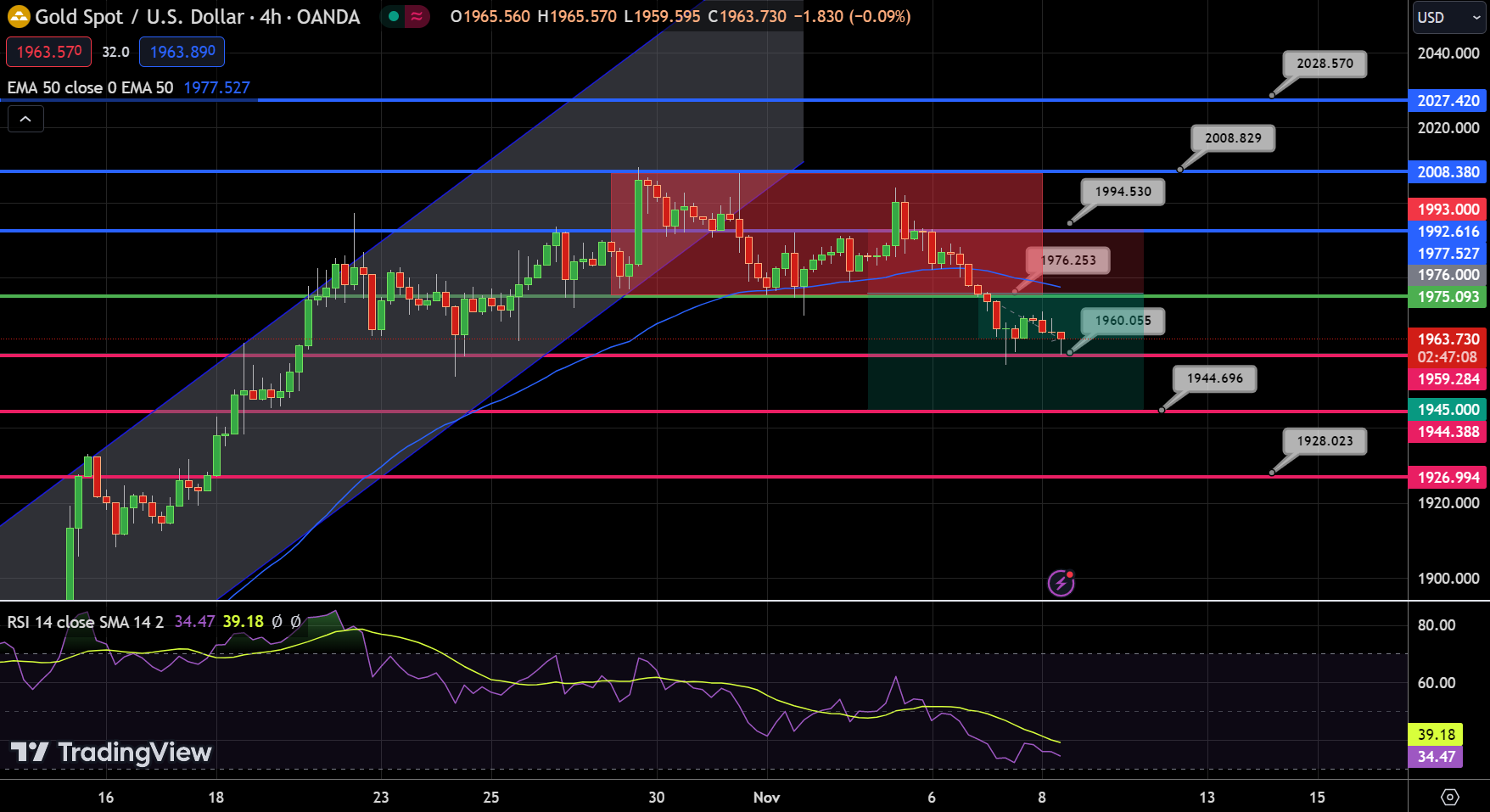Click the green market status dot
The width and height of the screenshot is (1490, 812).
coord(394,16)
